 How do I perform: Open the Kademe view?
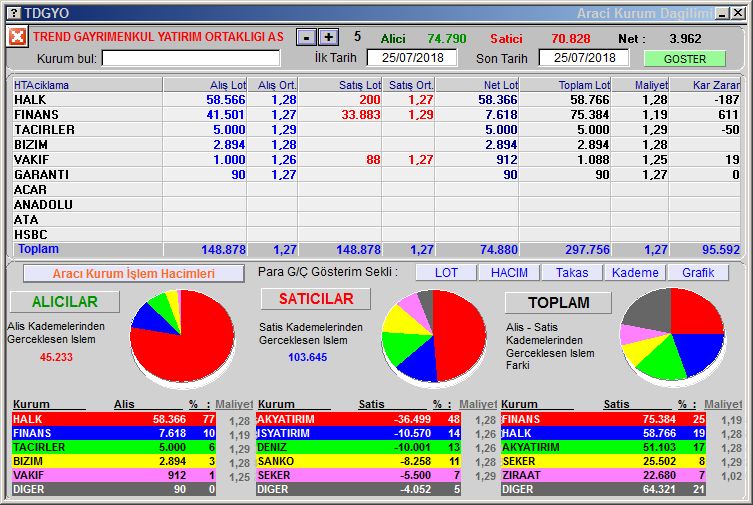pyautogui.click(x=635, y=273)
